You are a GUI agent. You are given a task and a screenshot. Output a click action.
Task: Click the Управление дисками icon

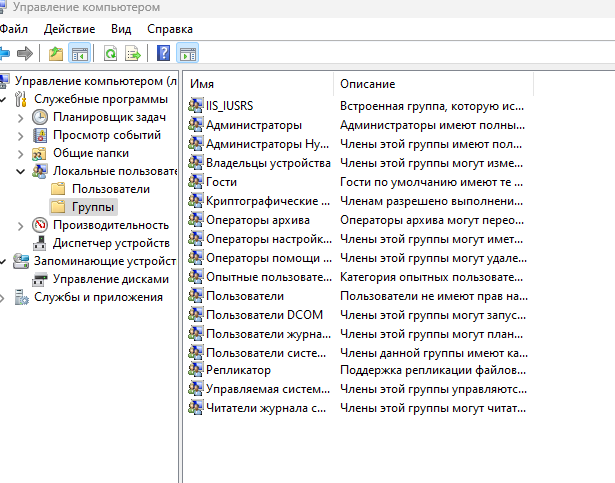point(40,279)
